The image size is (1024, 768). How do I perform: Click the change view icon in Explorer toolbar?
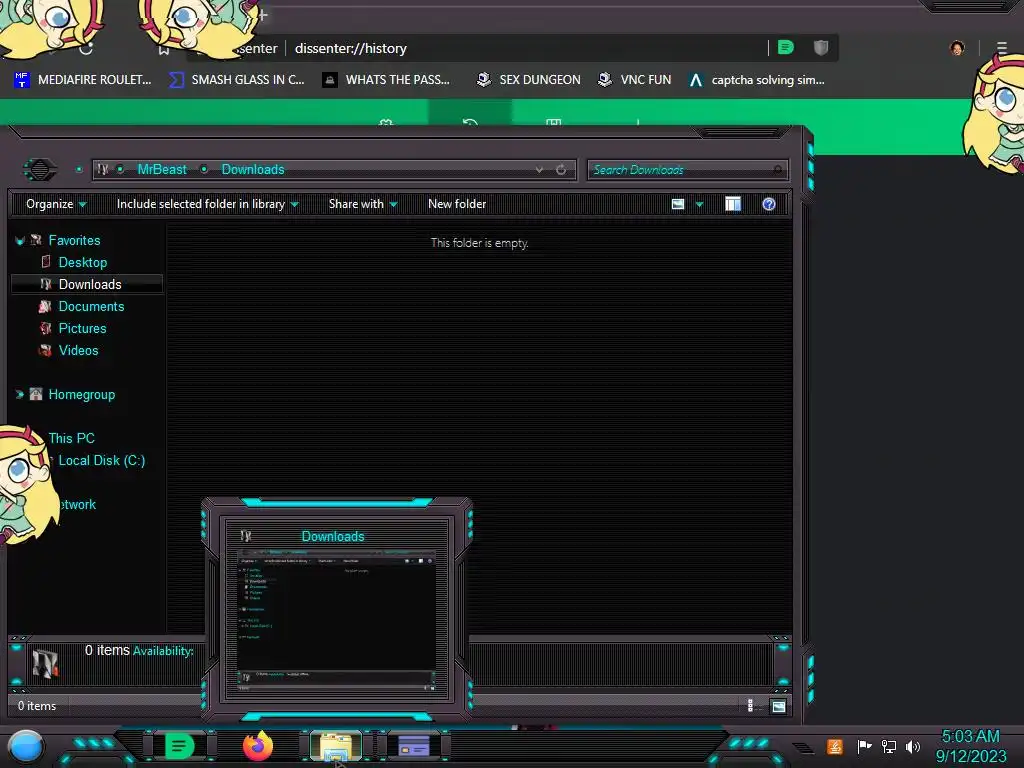tap(678, 204)
